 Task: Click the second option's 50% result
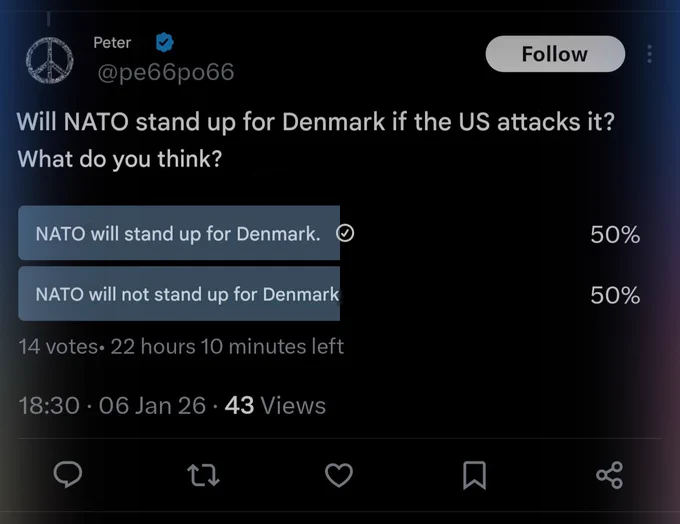[615, 295]
